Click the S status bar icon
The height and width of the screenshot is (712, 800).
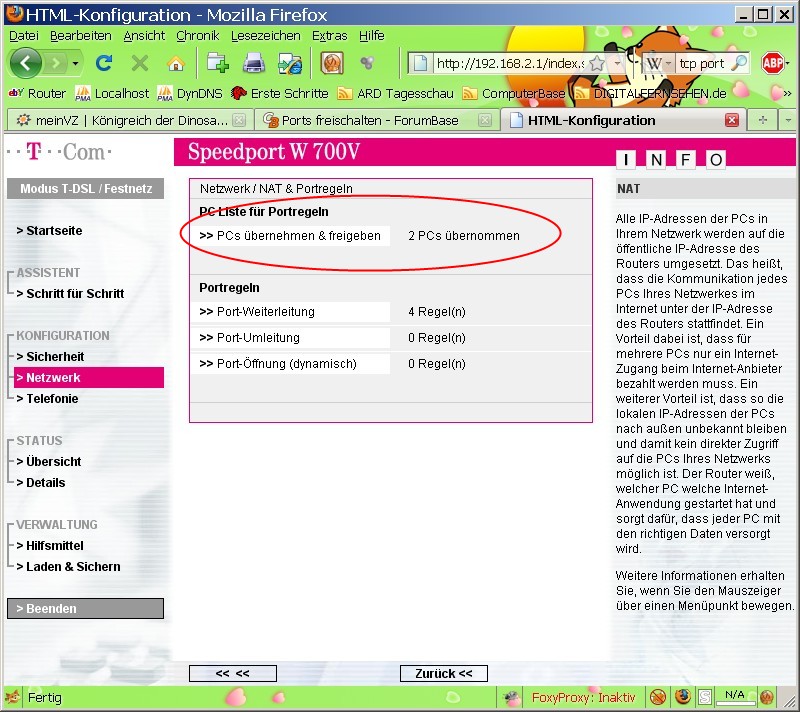point(705,697)
